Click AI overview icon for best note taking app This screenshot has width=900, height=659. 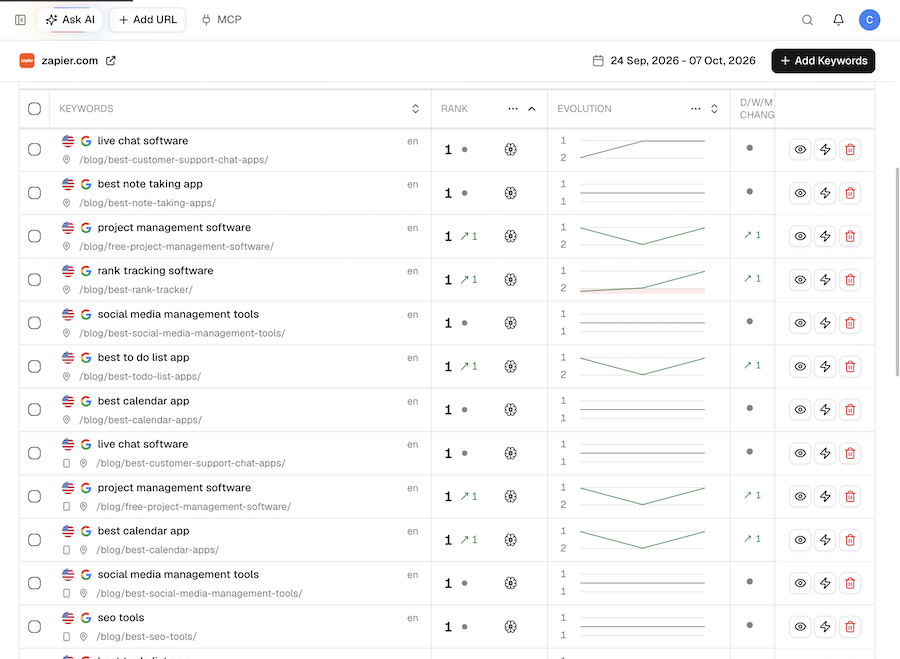(x=510, y=193)
